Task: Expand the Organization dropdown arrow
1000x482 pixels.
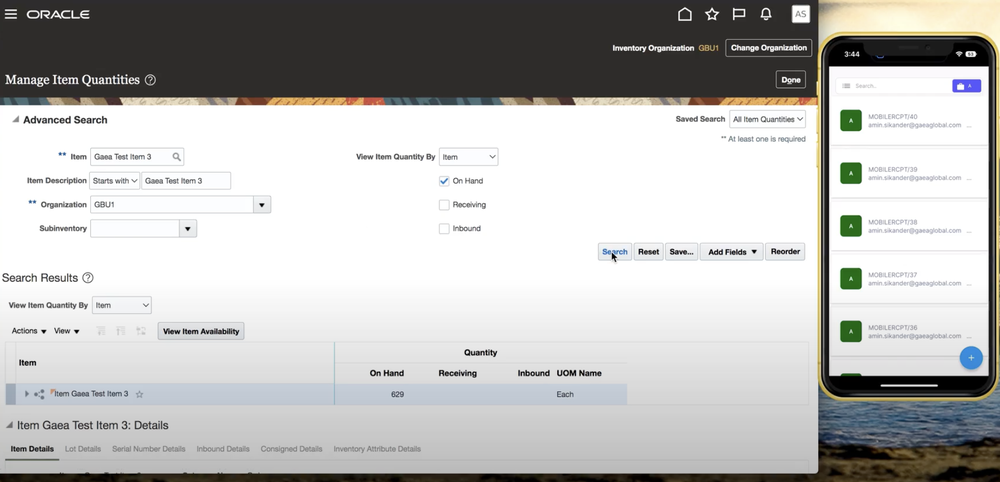Action: click(262, 205)
